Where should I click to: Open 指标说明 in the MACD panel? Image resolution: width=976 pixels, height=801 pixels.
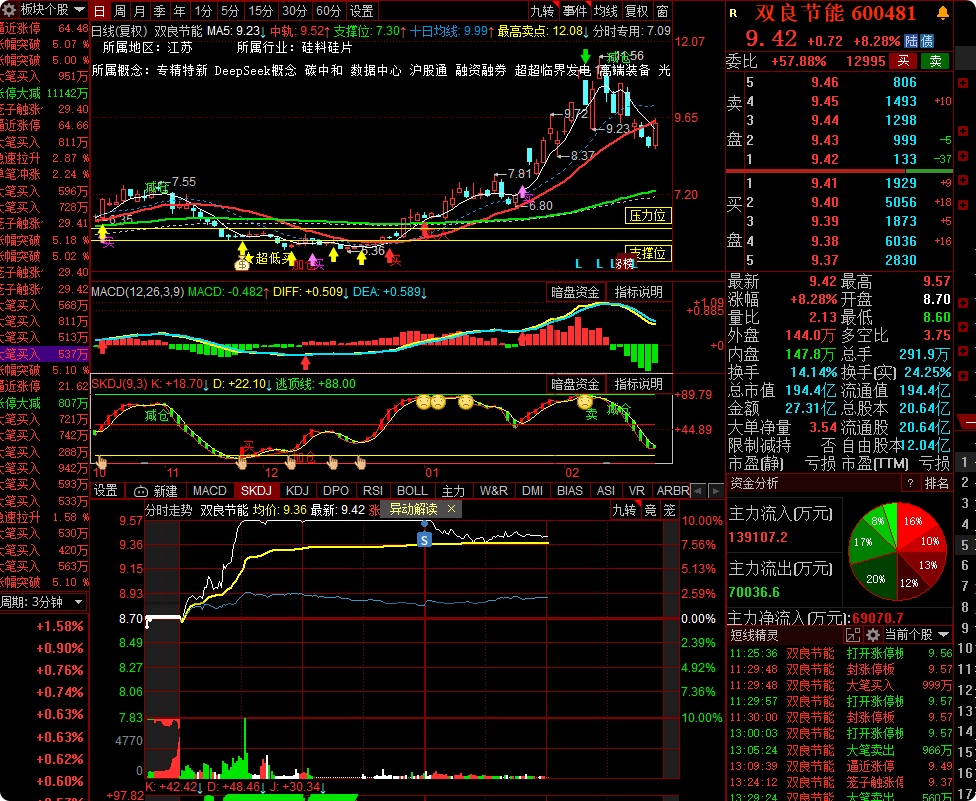click(638, 292)
